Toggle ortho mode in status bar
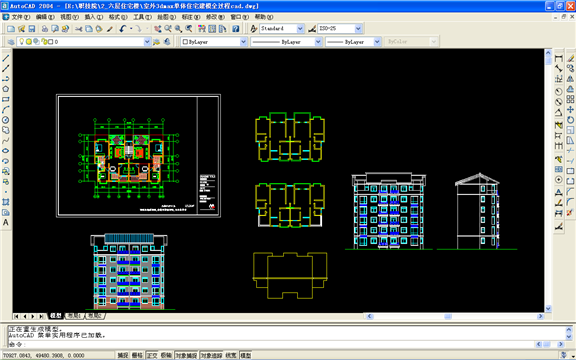The image size is (576, 360). pos(152,355)
